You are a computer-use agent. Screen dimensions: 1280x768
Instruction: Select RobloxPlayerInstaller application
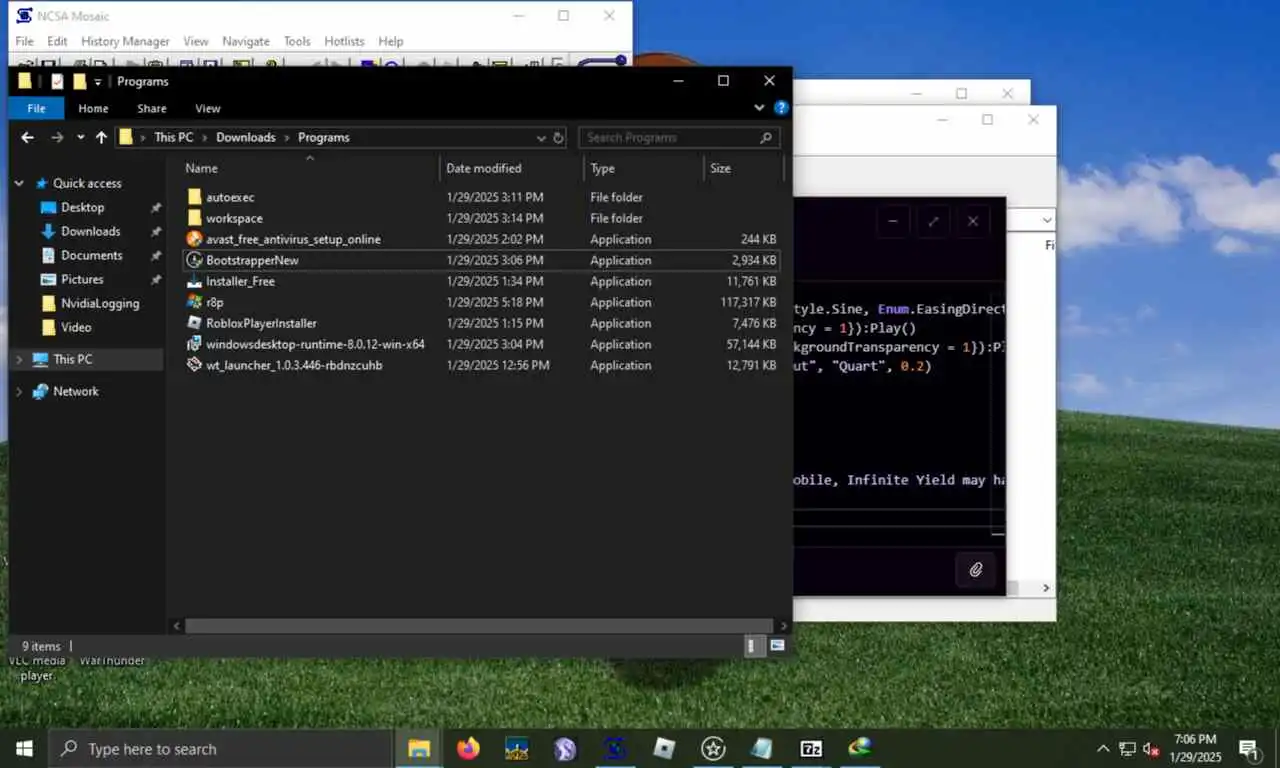coord(261,323)
